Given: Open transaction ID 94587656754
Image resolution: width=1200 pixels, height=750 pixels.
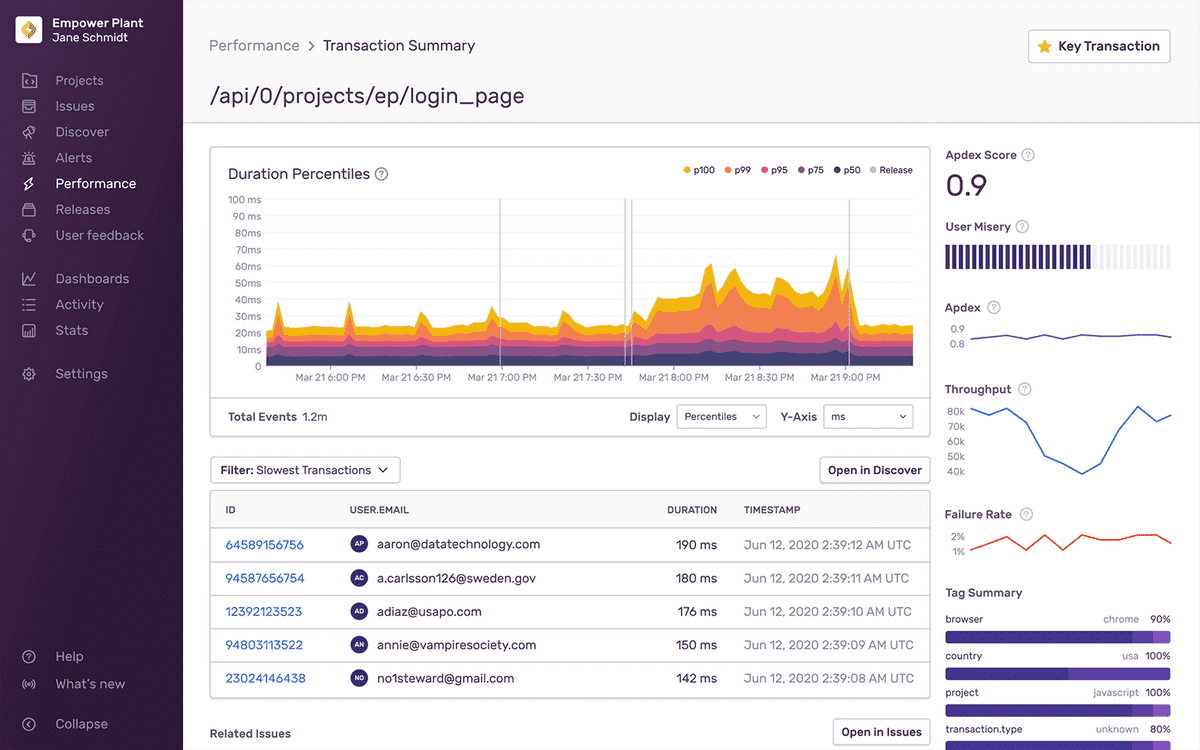Looking at the screenshot, I should coord(265,578).
